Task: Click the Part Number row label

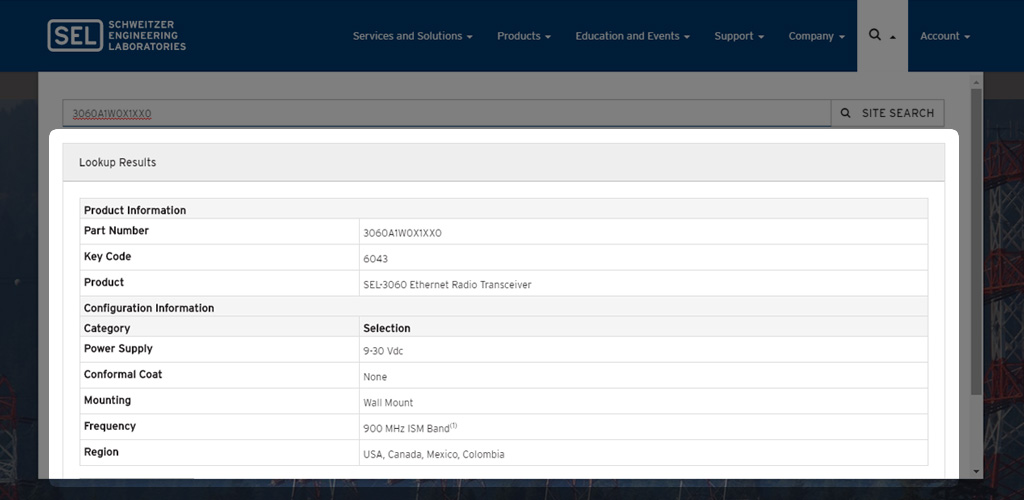Action: pyautogui.click(x=116, y=230)
